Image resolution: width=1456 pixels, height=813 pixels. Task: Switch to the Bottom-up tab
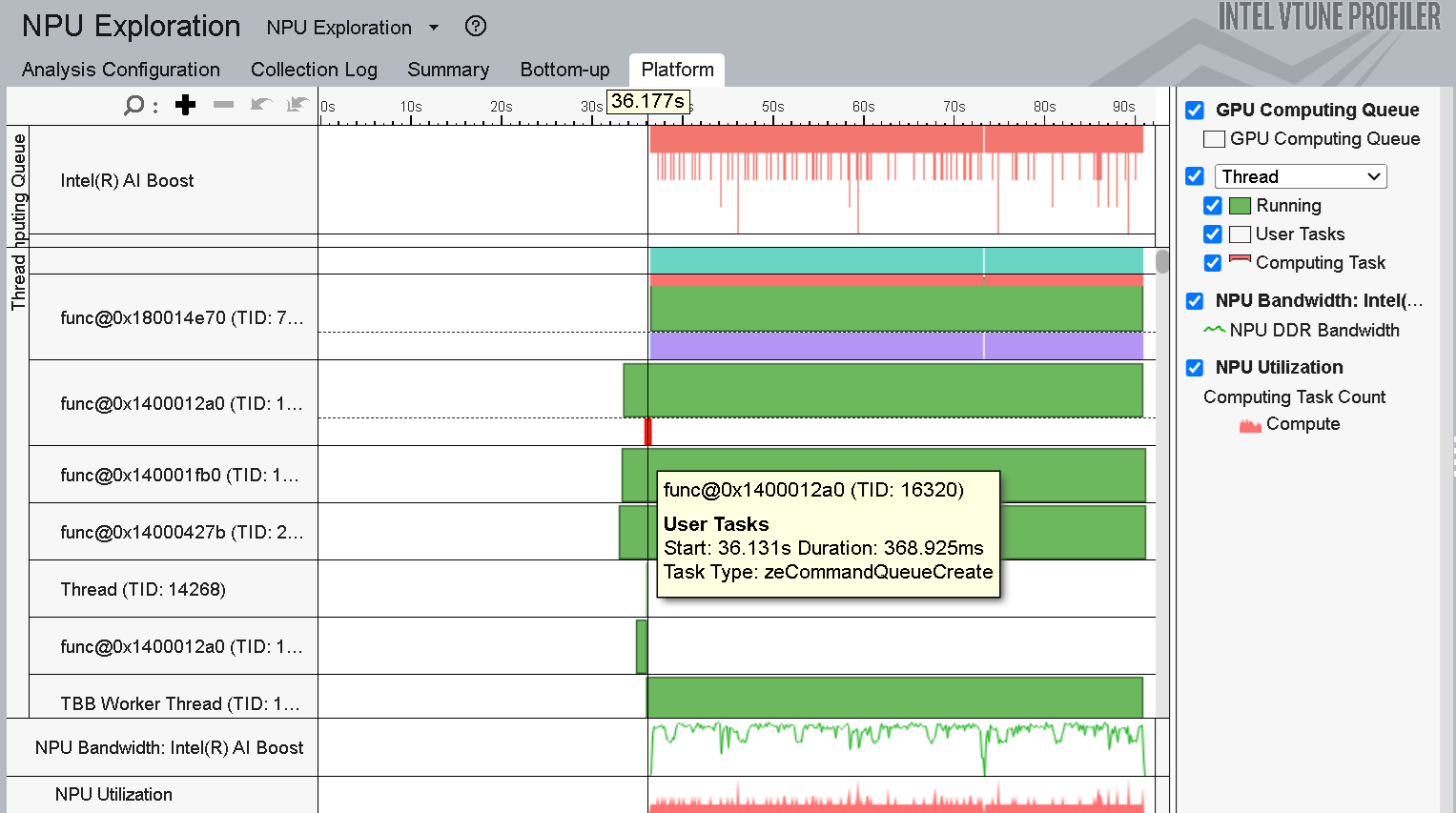[x=564, y=70]
